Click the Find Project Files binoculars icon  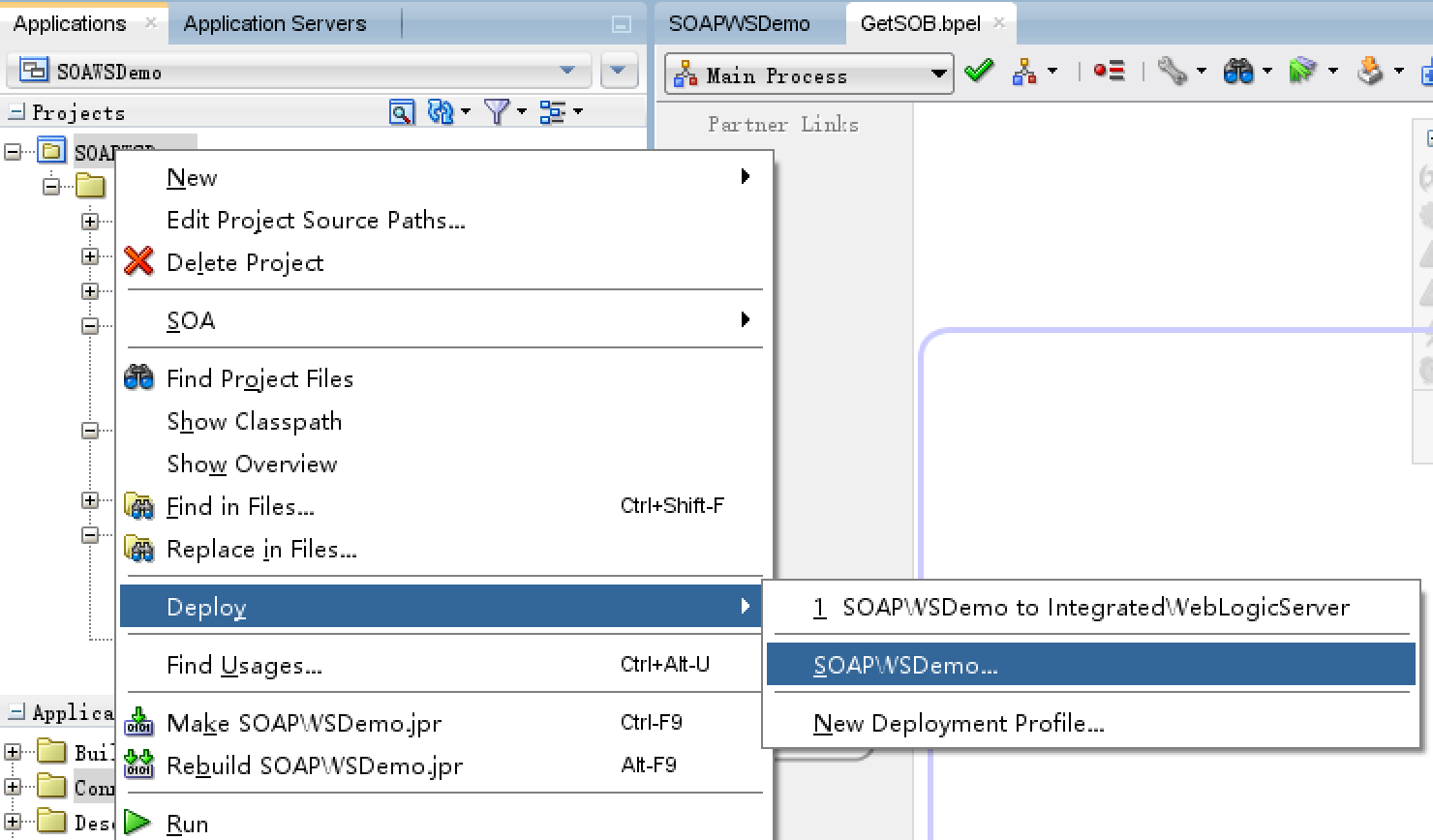pyautogui.click(x=139, y=377)
